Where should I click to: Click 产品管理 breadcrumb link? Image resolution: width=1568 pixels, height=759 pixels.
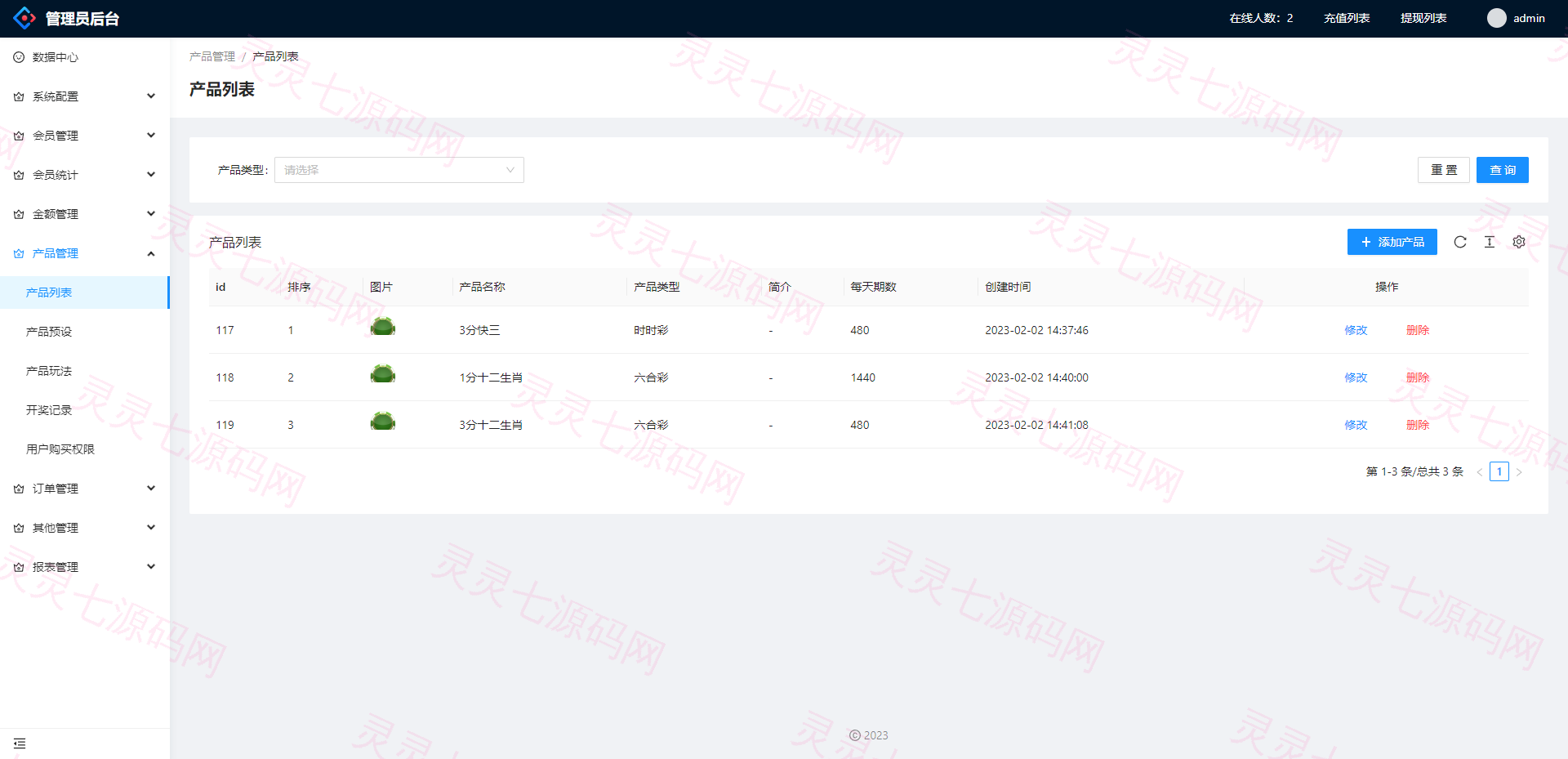(x=212, y=56)
